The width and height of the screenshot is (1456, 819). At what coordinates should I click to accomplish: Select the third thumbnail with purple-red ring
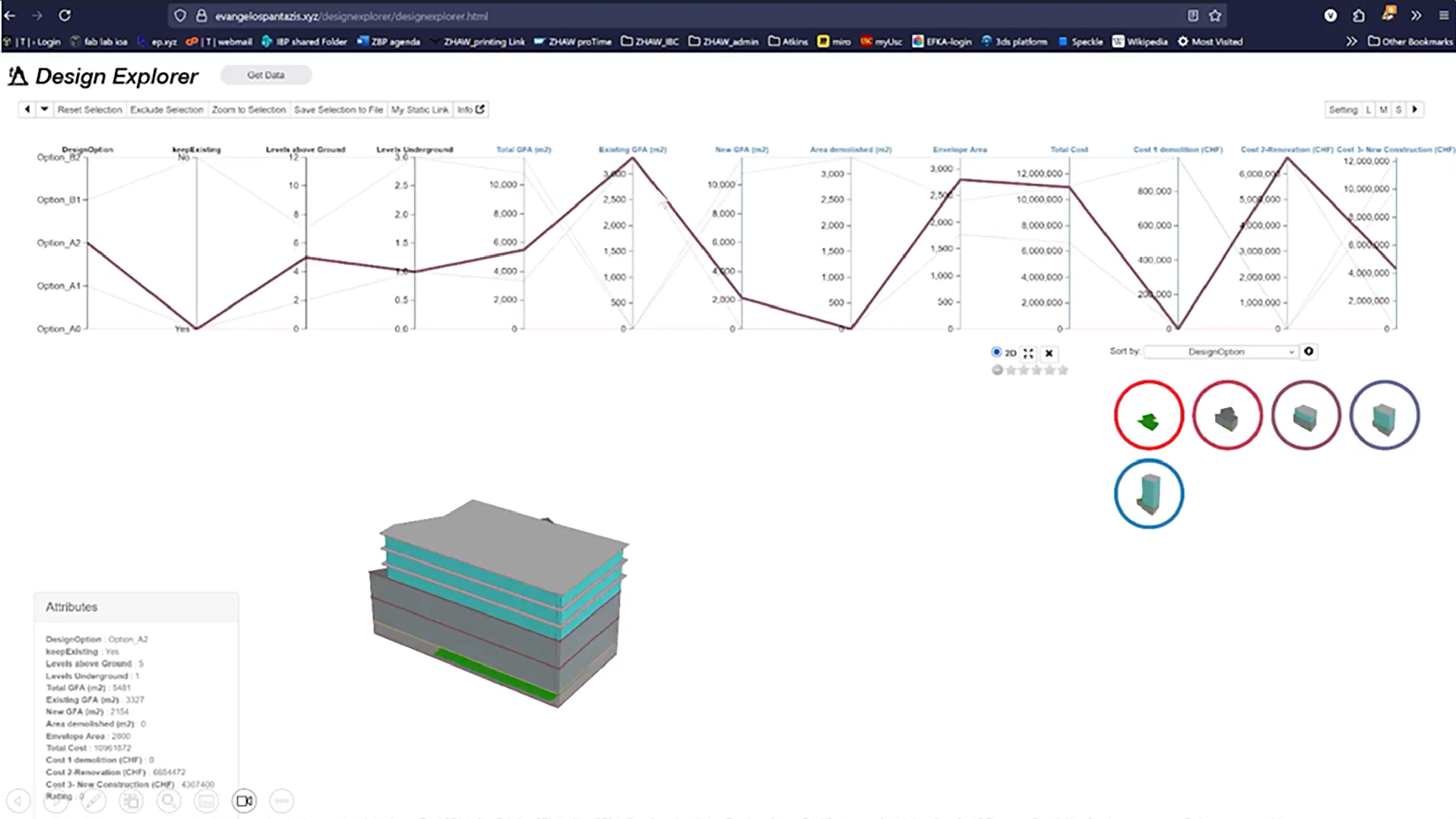point(1306,416)
